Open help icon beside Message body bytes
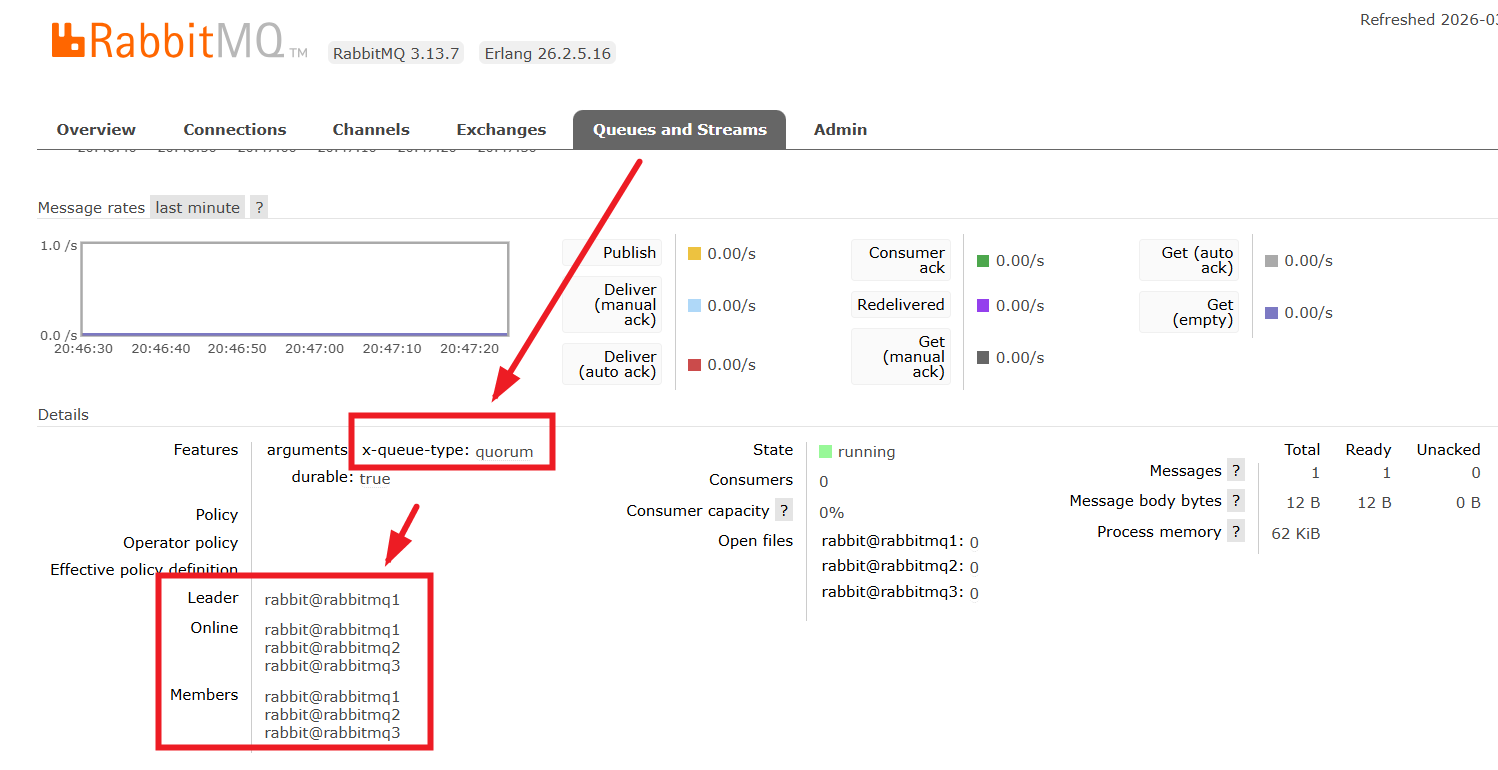The image size is (1498, 770). [1236, 501]
